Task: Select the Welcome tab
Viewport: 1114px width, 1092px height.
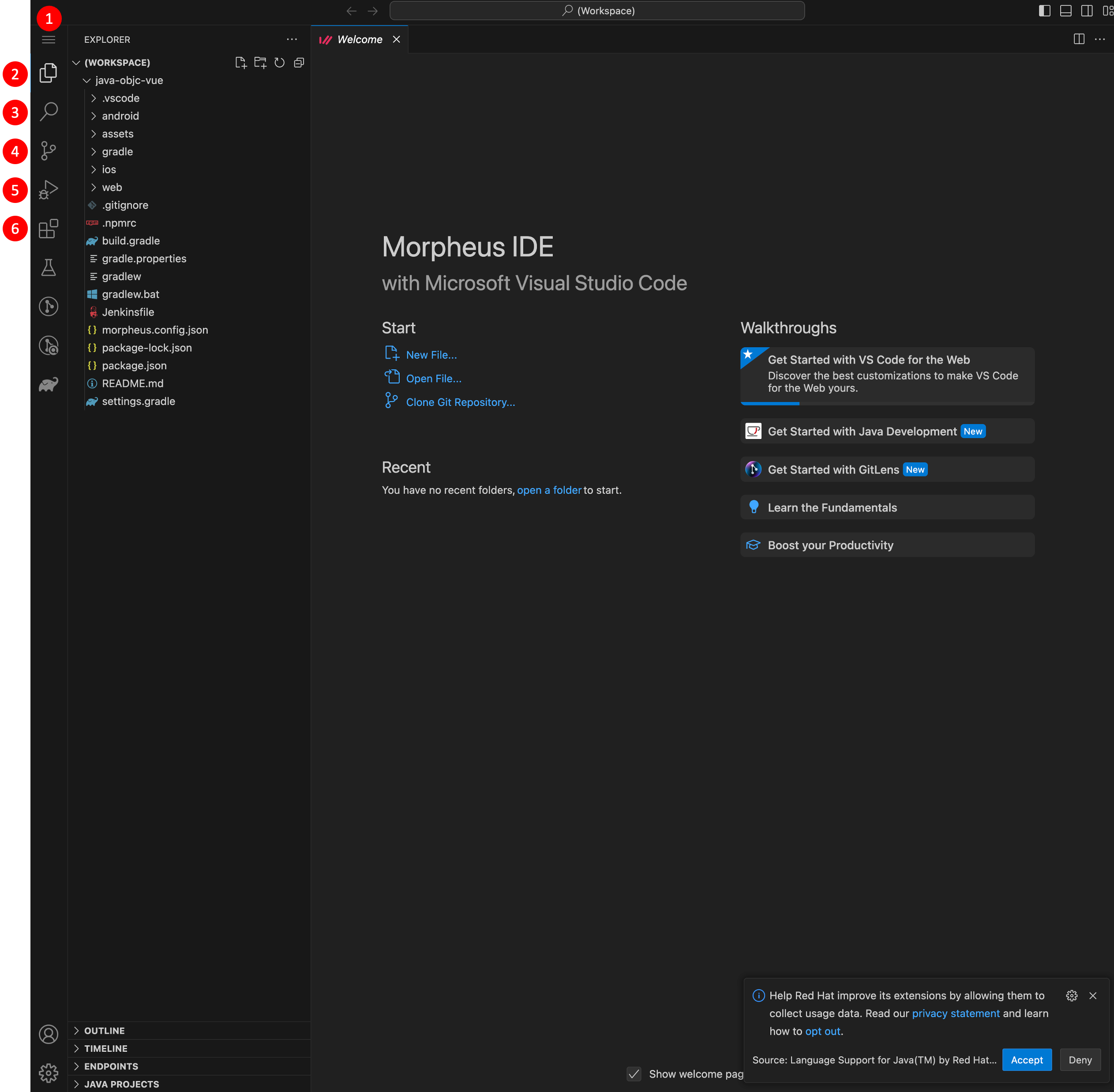Action: [x=359, y=40]
